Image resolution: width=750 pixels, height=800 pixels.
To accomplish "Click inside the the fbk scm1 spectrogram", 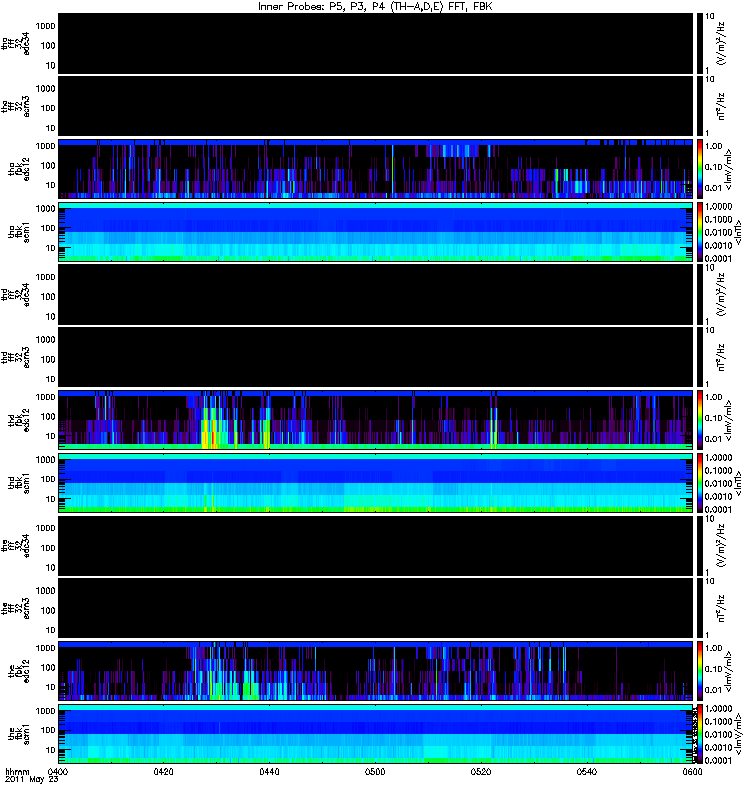I will 375,734.
